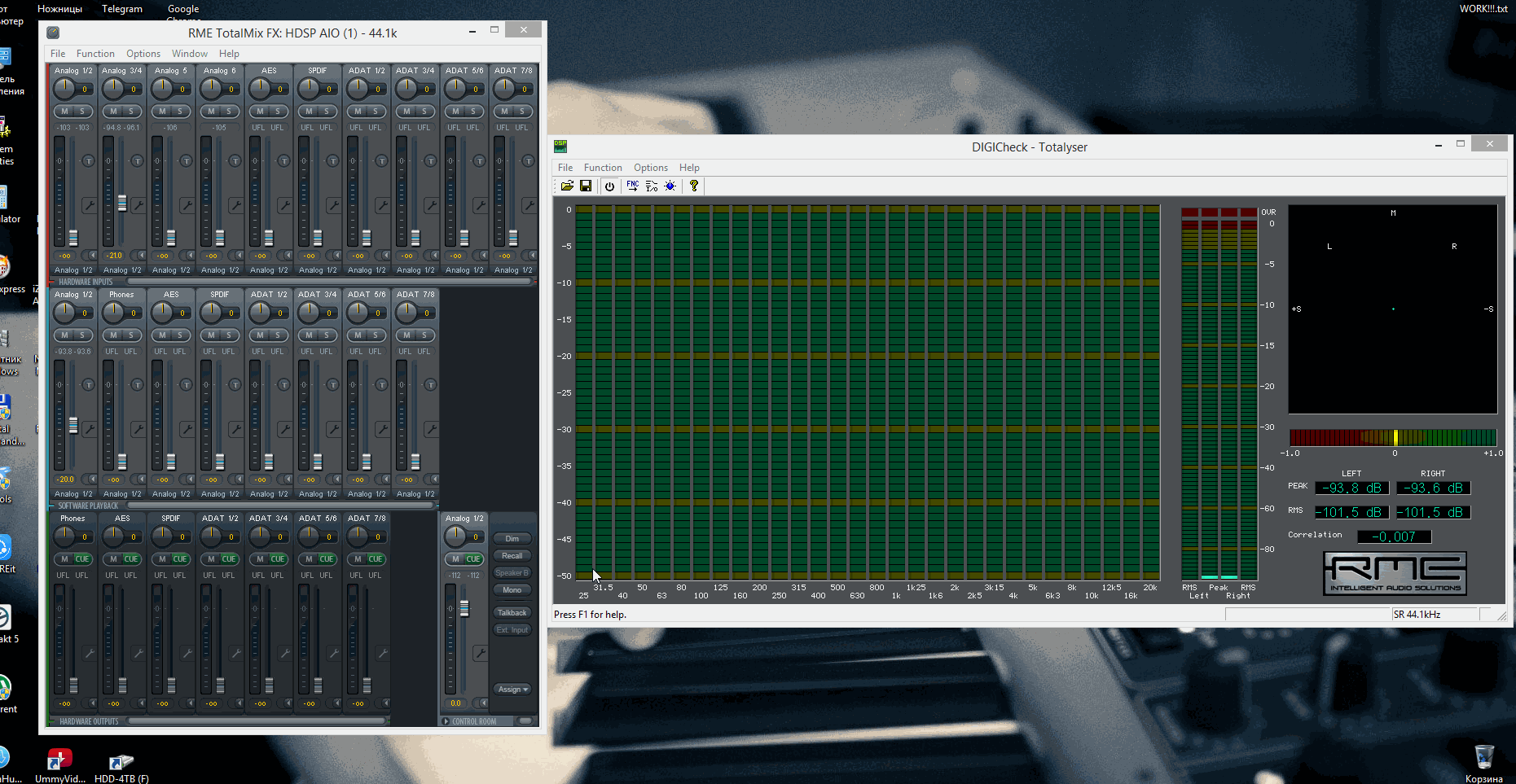Click the pan knob on input Analog 1/2
The height and width of the screenshot is (784, 1516).
coord(64,89)
